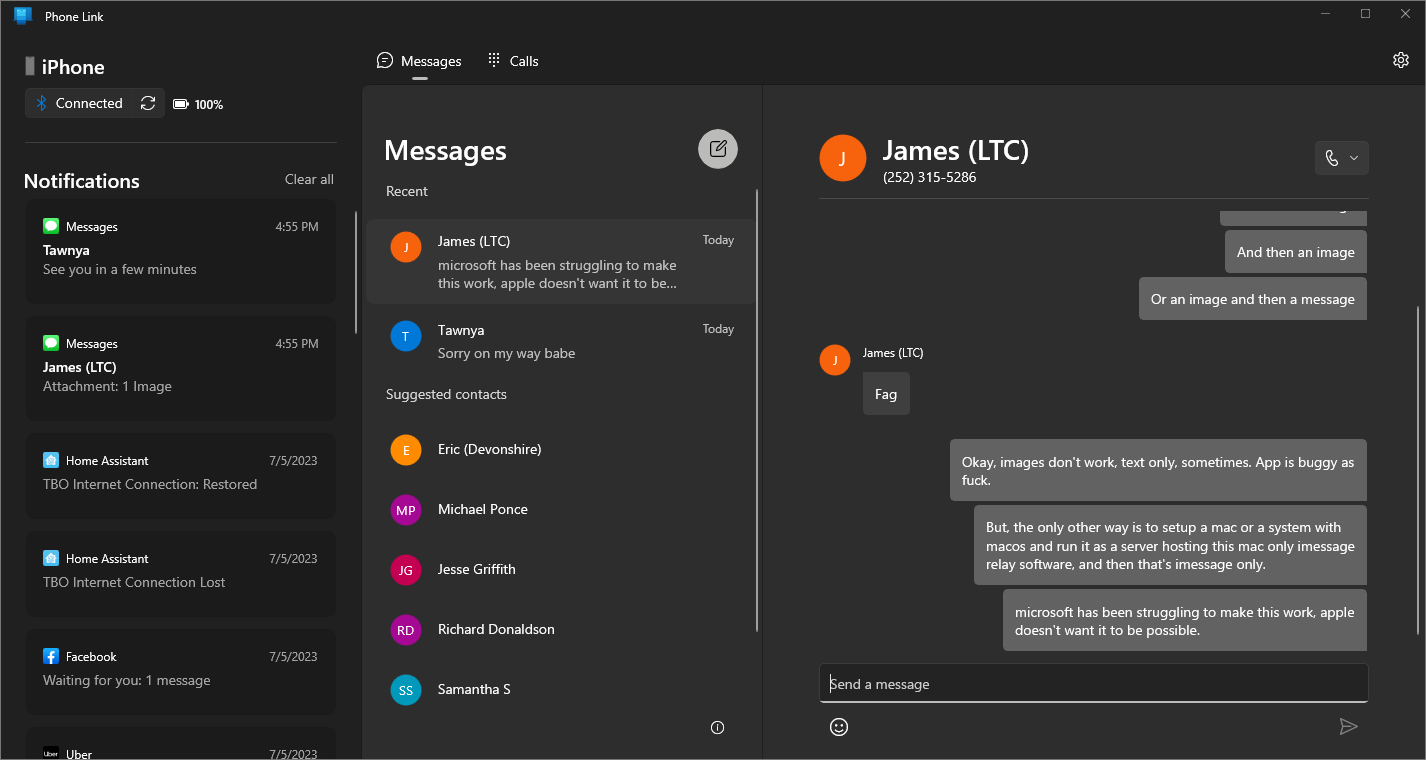The height and width of the screenshot is (760, 1426).
Task: Click 'Okay, images don't work' message bubble
Action: [1158, 471]
